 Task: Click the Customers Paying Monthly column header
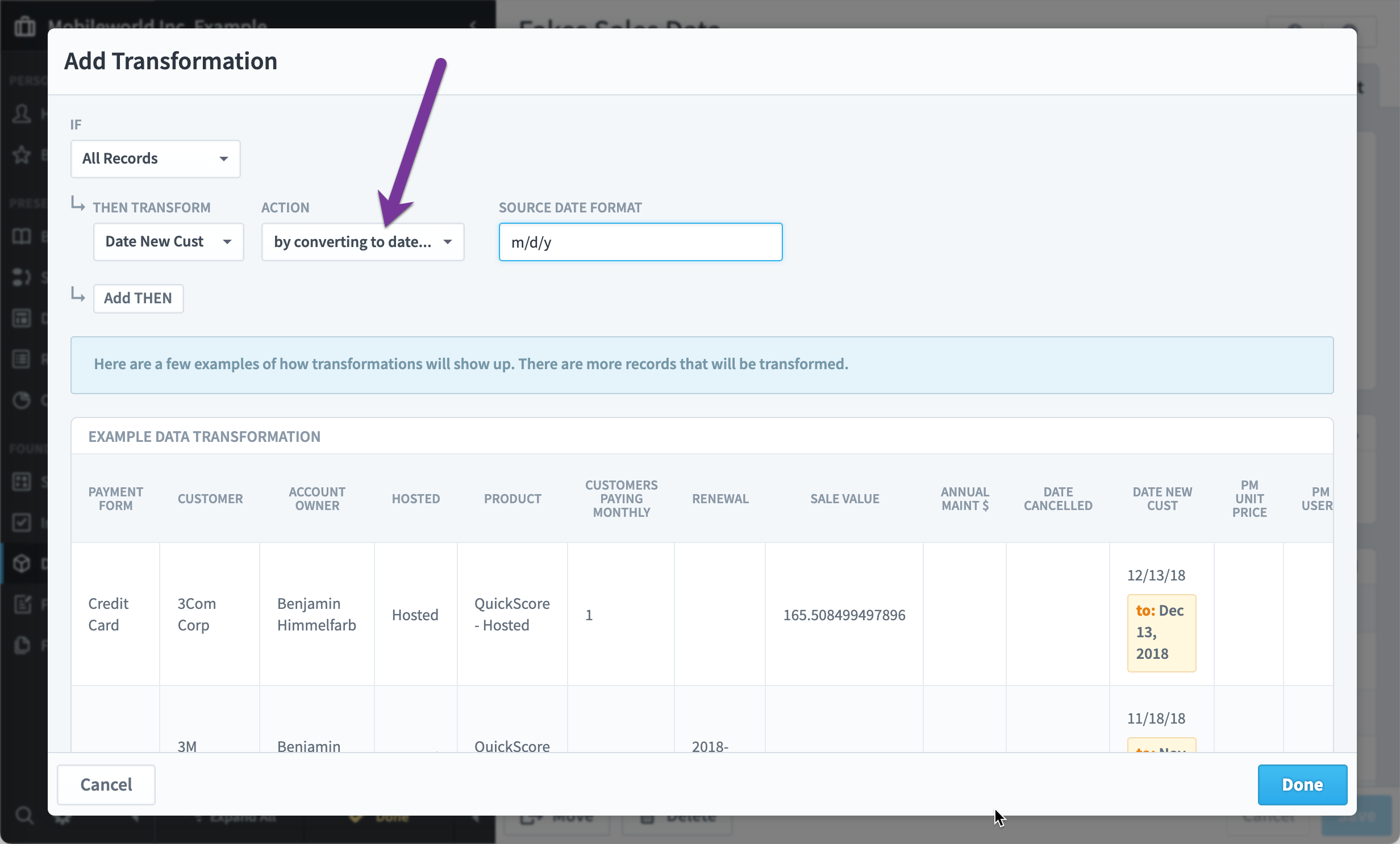click(621, 499)
